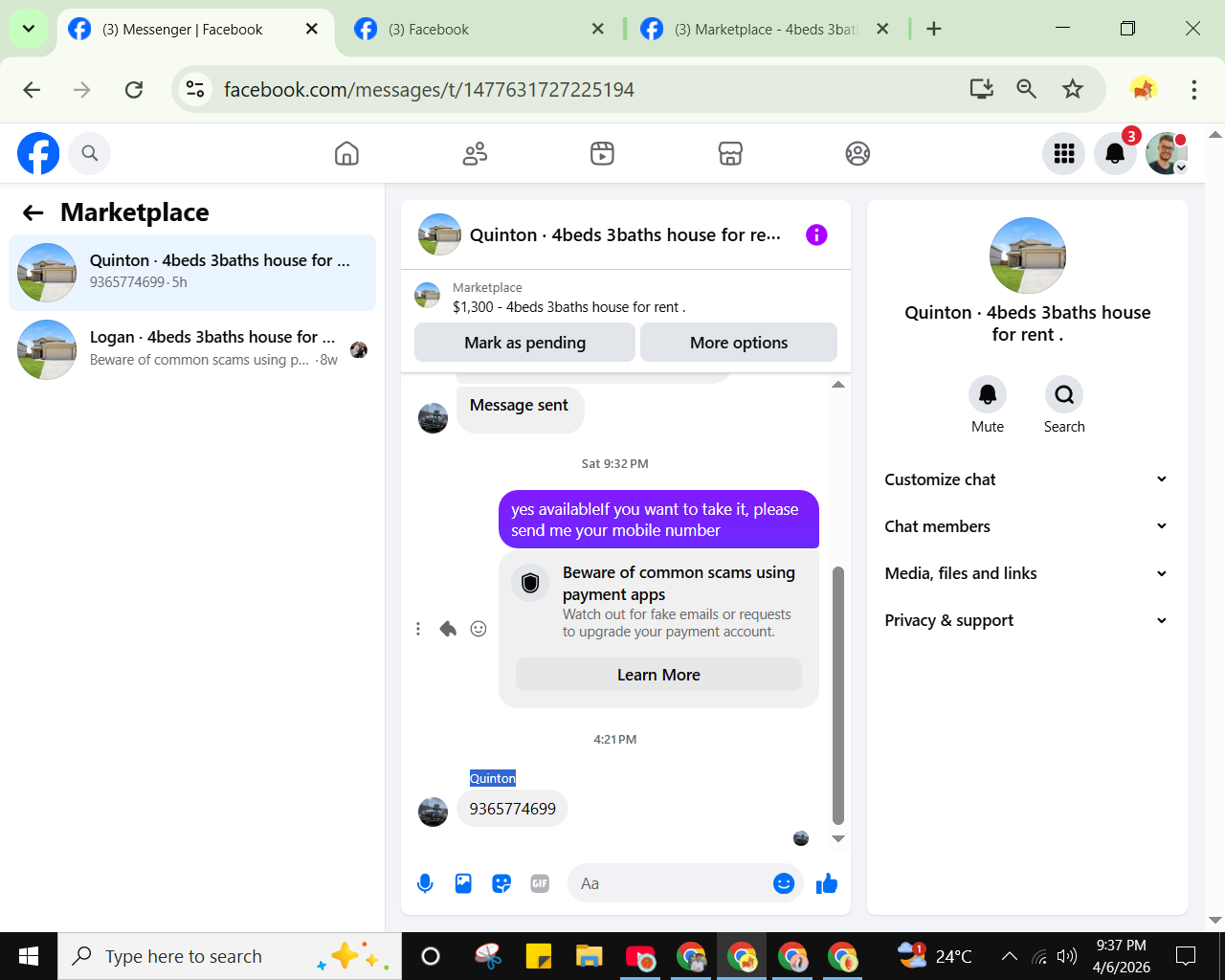Mute the conversation with bell icon
The width and height of the screenshot is (1225, 980).
click(x=988, y=394)
